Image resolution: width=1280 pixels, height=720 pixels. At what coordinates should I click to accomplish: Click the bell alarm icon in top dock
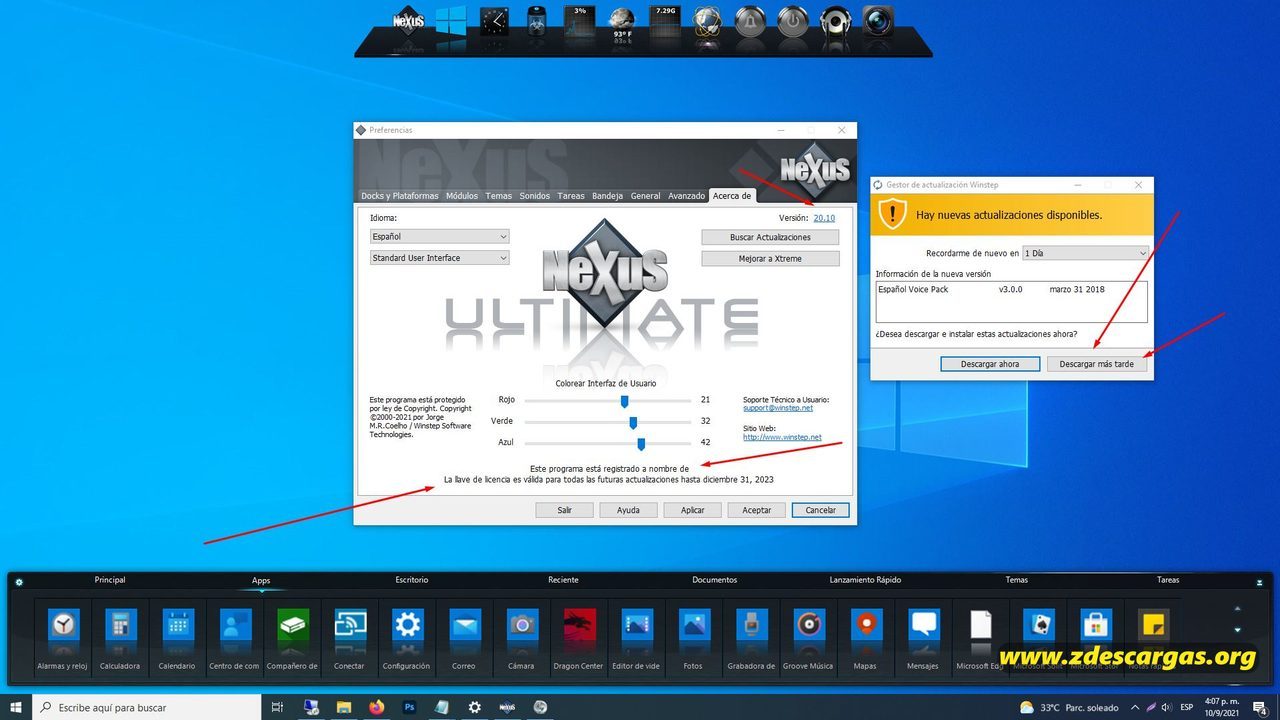click(x=750, y=21)
